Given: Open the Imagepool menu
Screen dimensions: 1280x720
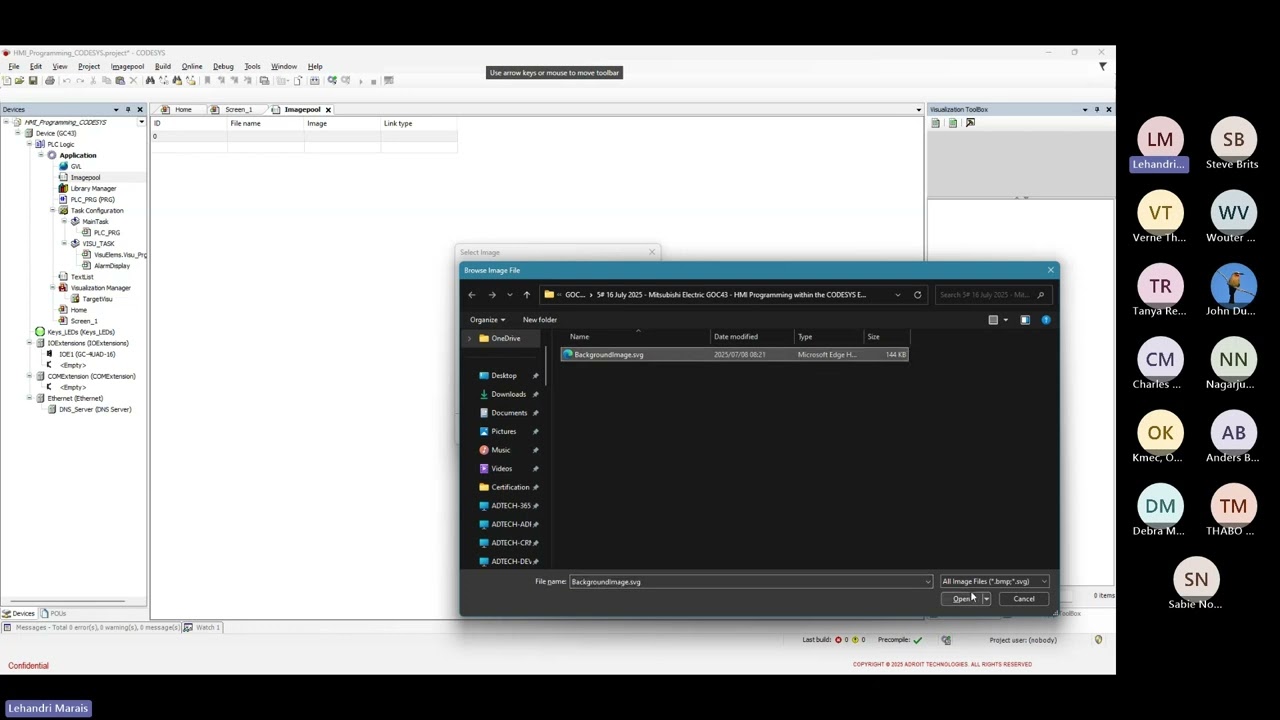Looking at the screenshot, I should (x=127, y=67).
